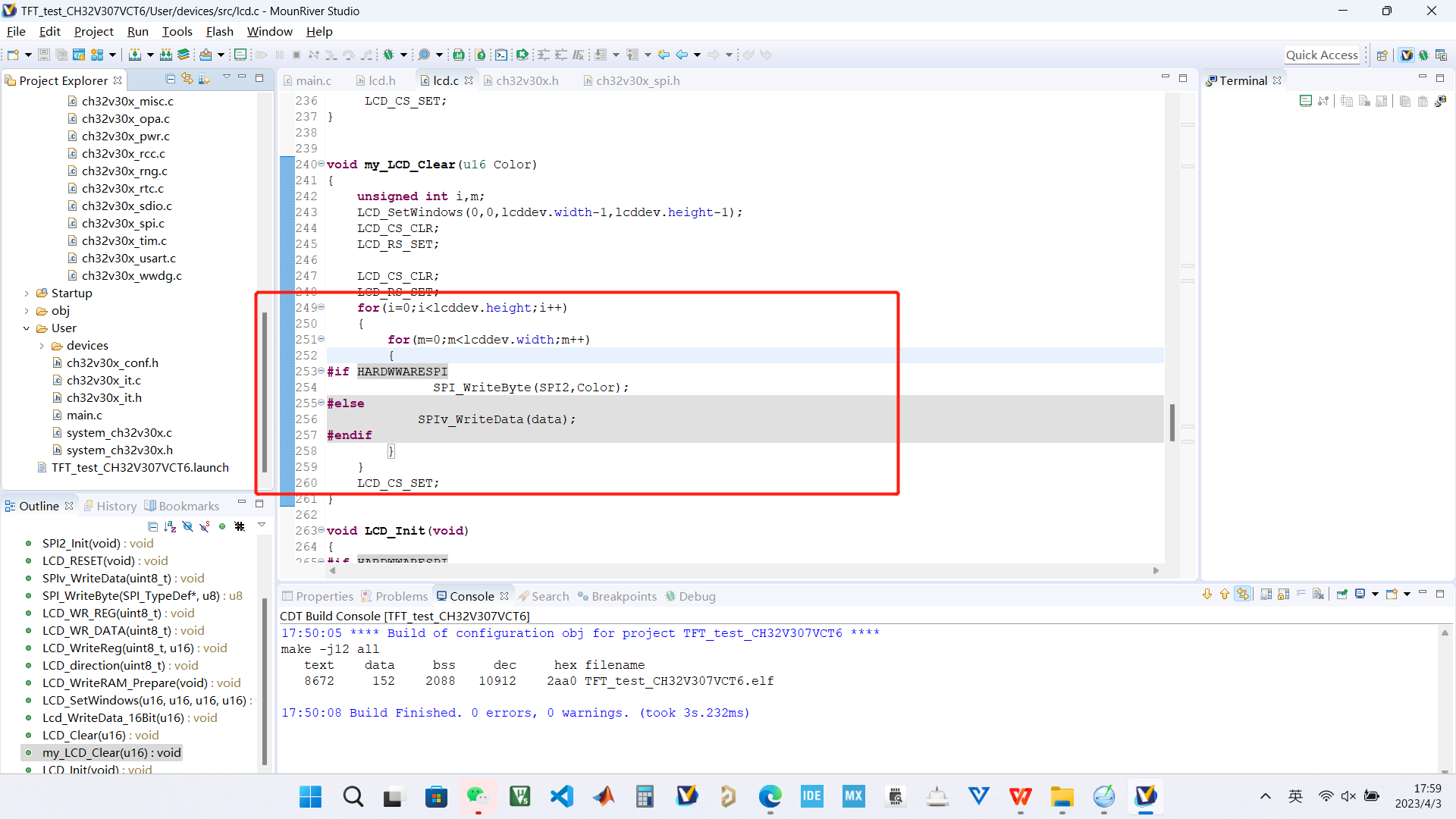Click the blue search magnifier icon in the toolbar
This screenshot has width=1456, height=819.
pyautogui.click(x=424, y=55)
